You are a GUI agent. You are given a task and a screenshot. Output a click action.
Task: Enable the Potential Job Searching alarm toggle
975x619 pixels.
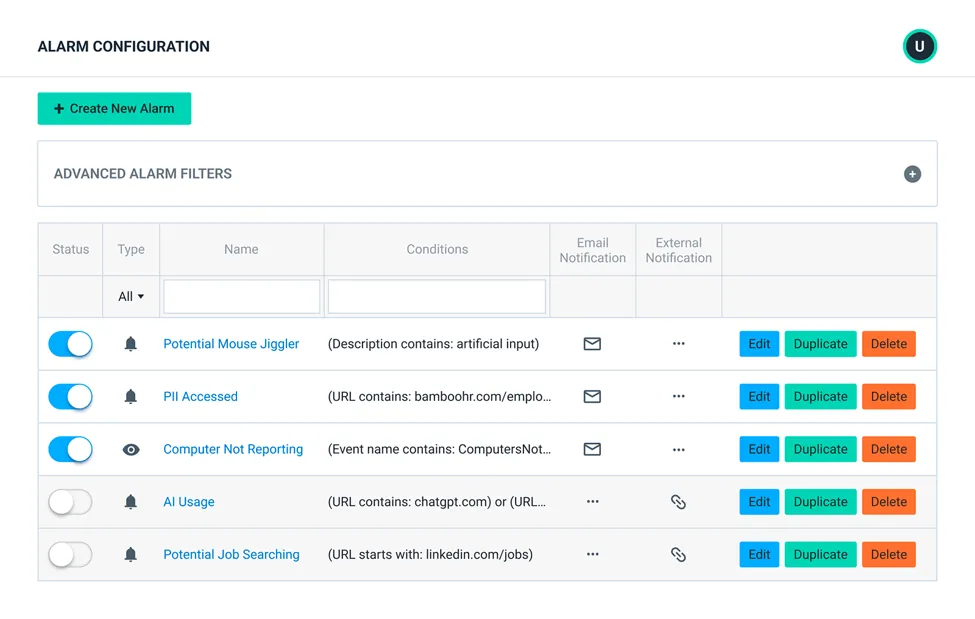pyautogui.click(x=70, y=554)
